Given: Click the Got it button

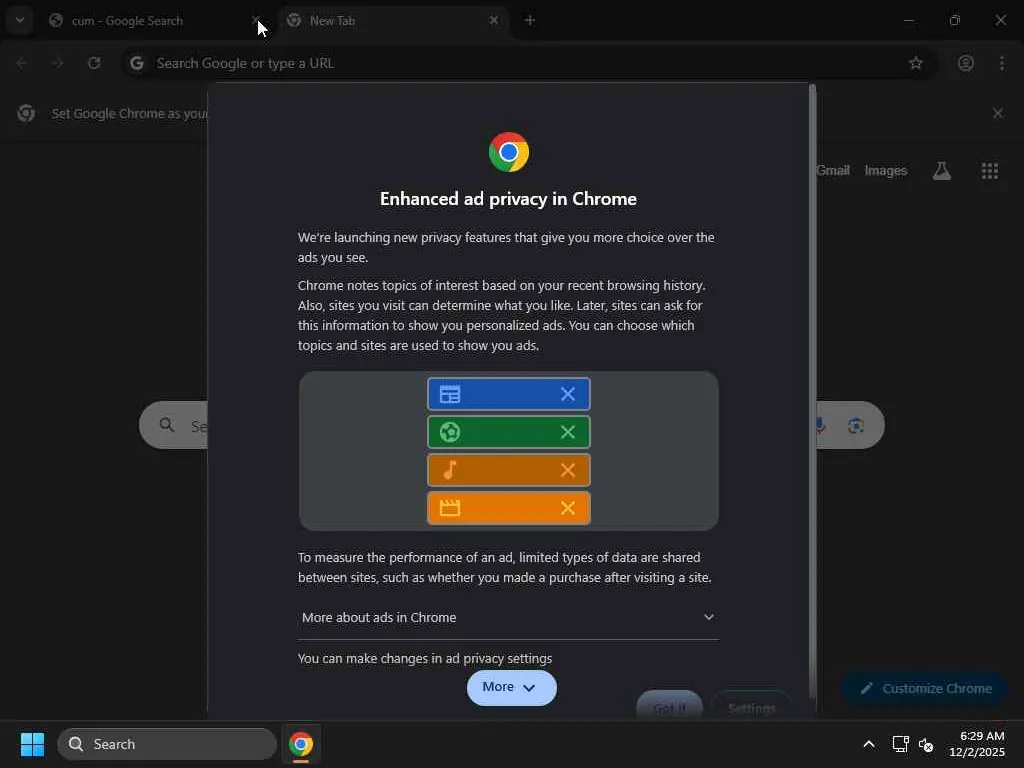Looking at the screenshot, I should [x=669, y=705].
